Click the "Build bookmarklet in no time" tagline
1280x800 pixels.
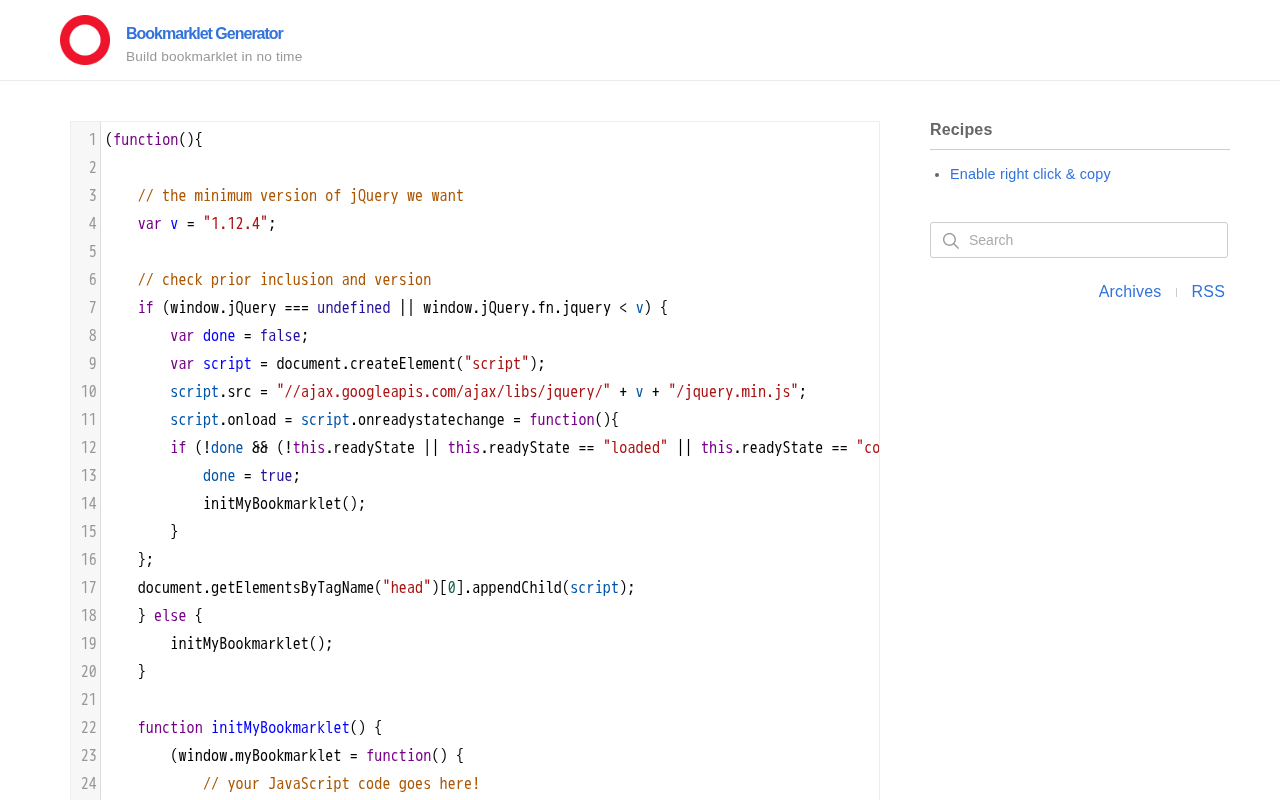tap(214, 57)
